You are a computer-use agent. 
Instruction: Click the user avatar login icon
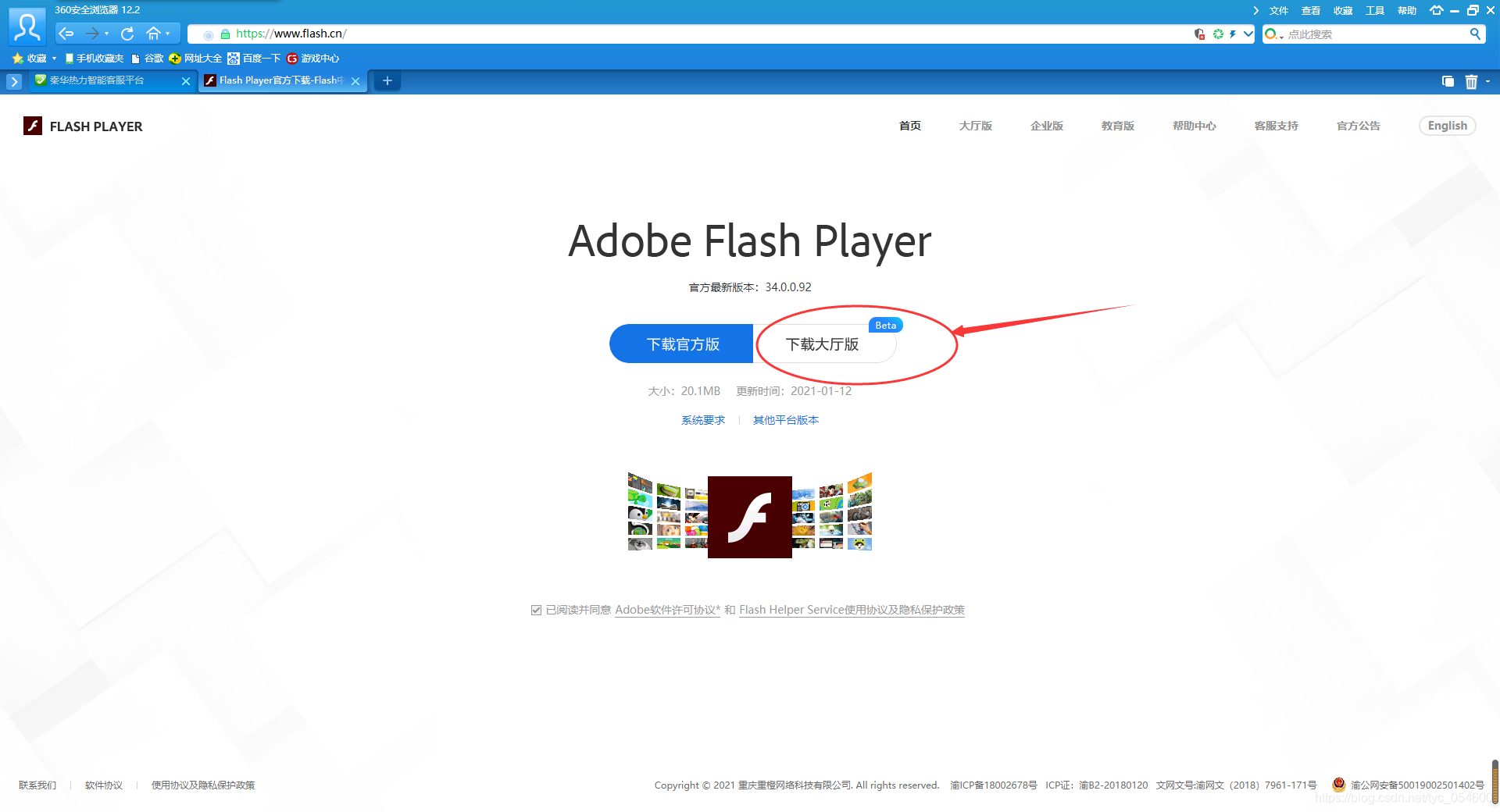[27, 27]
